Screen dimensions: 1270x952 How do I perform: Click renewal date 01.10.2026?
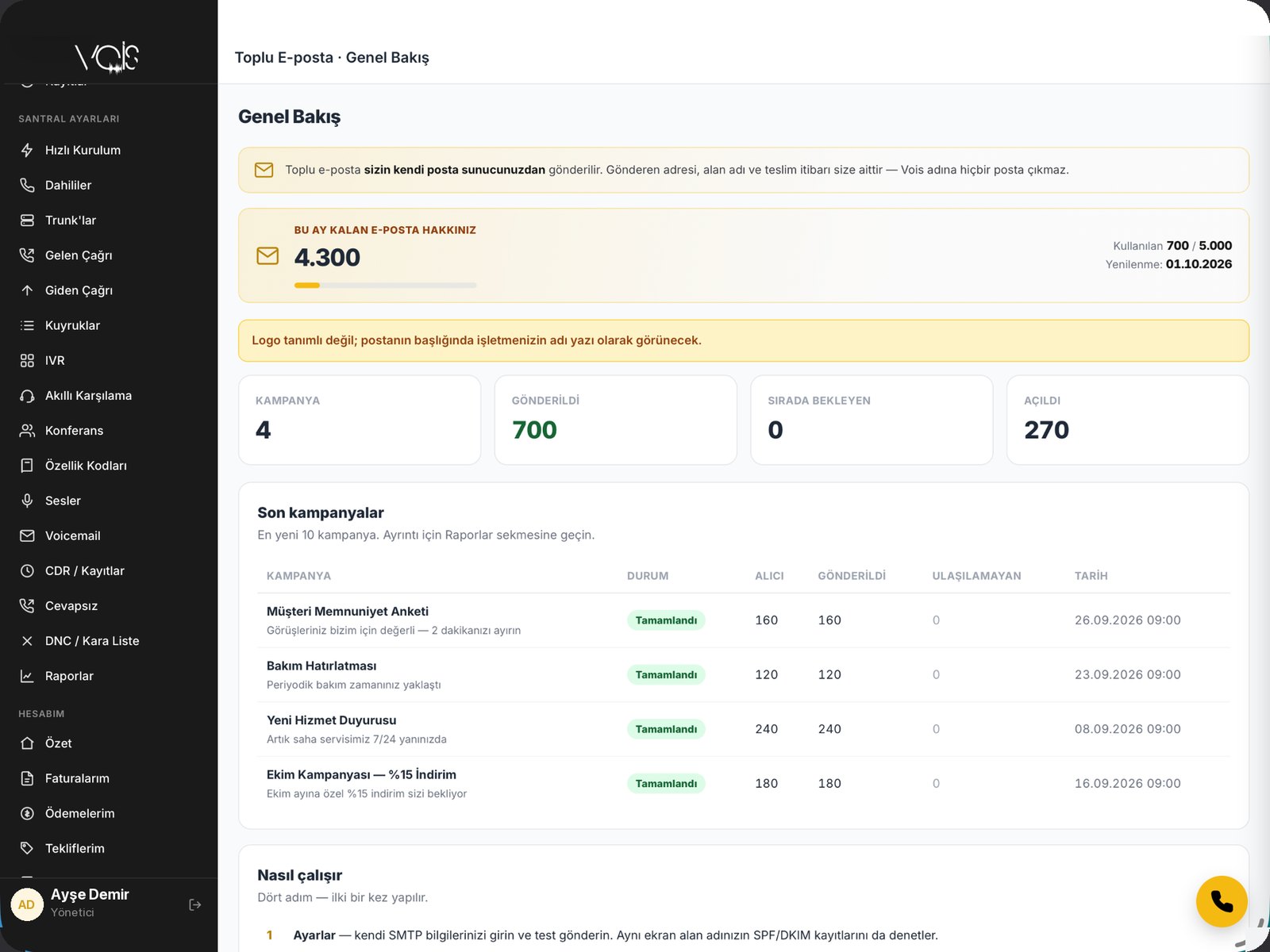point(1199,264)
